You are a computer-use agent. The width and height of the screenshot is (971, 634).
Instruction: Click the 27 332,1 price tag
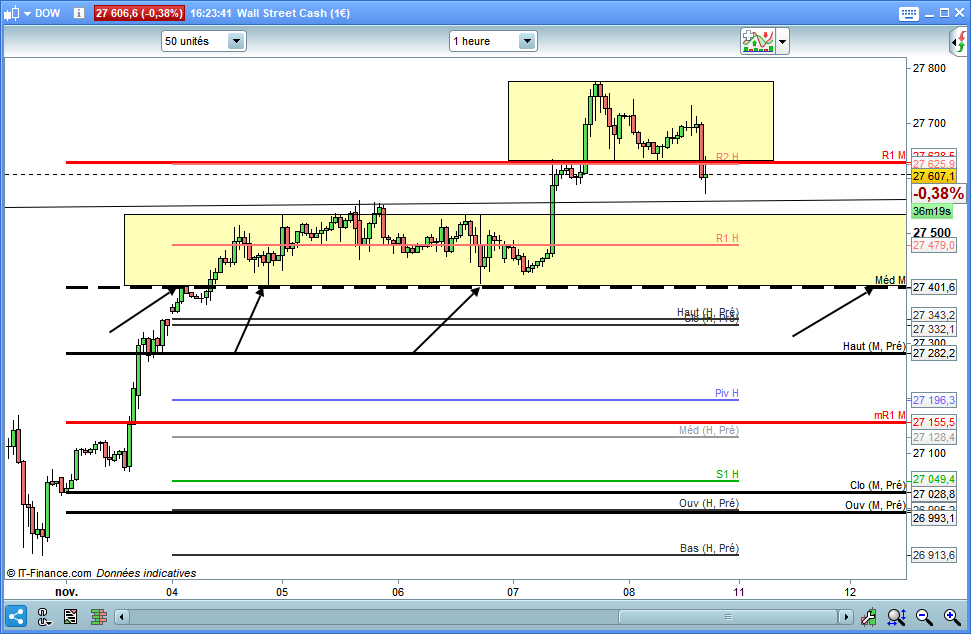coord(933,329)
